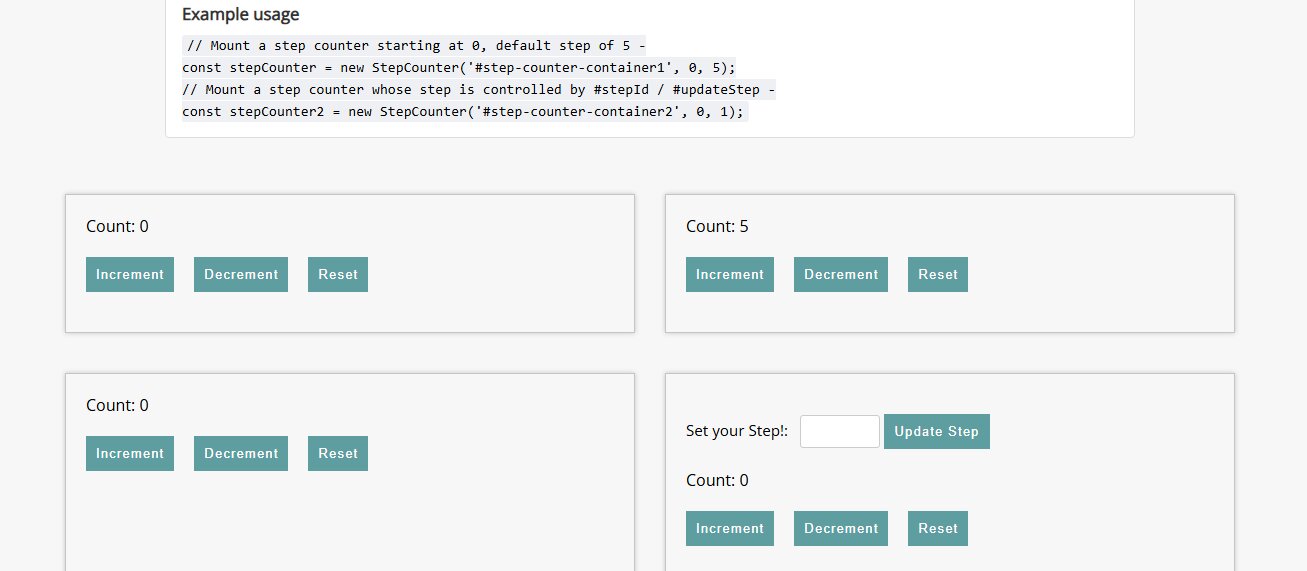Click the stepCounter2 code line
The height and width of the screenshot is (571, 1307).
point(465,112)
